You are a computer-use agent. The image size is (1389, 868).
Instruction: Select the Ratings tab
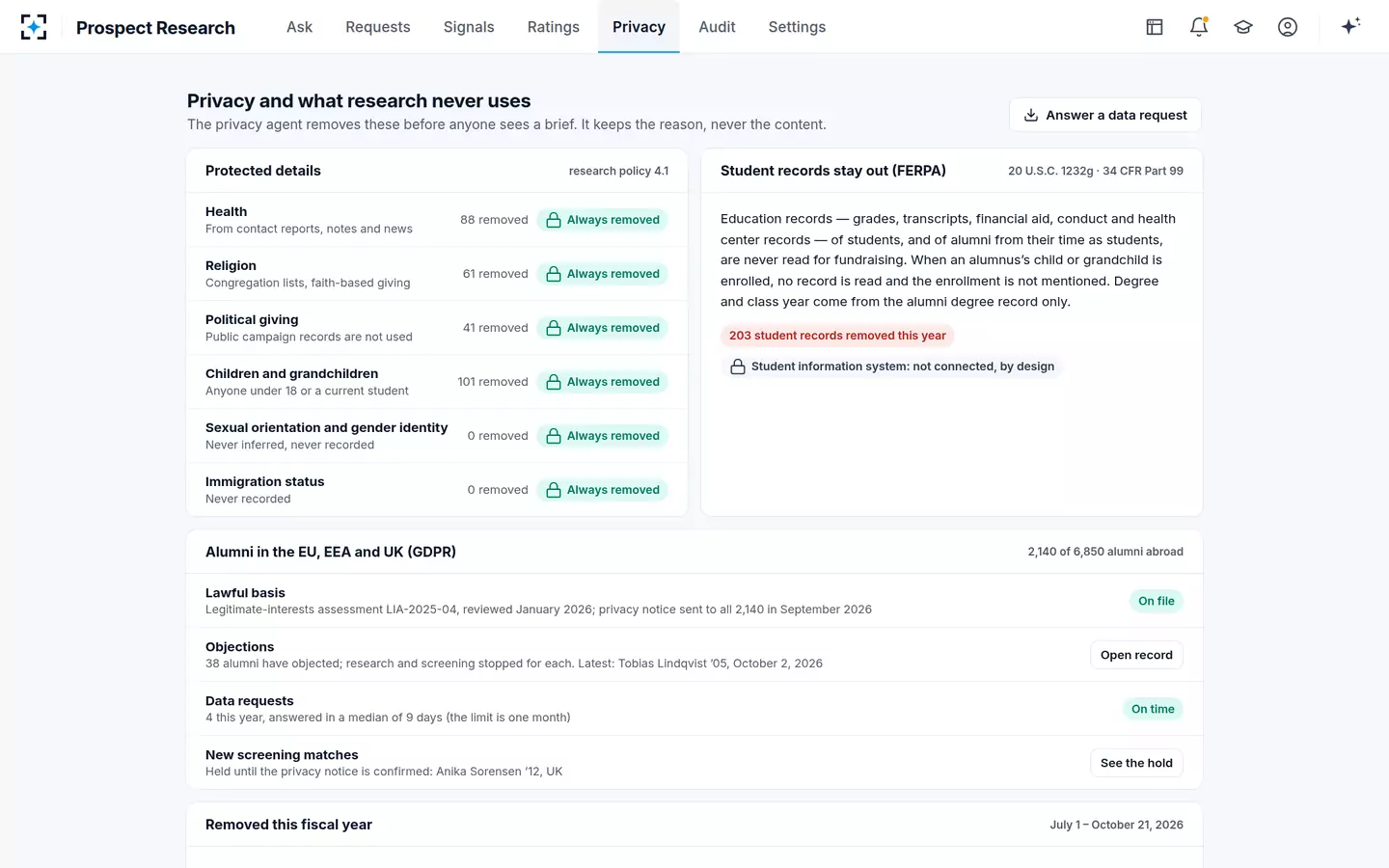click(x=554, y=27)
